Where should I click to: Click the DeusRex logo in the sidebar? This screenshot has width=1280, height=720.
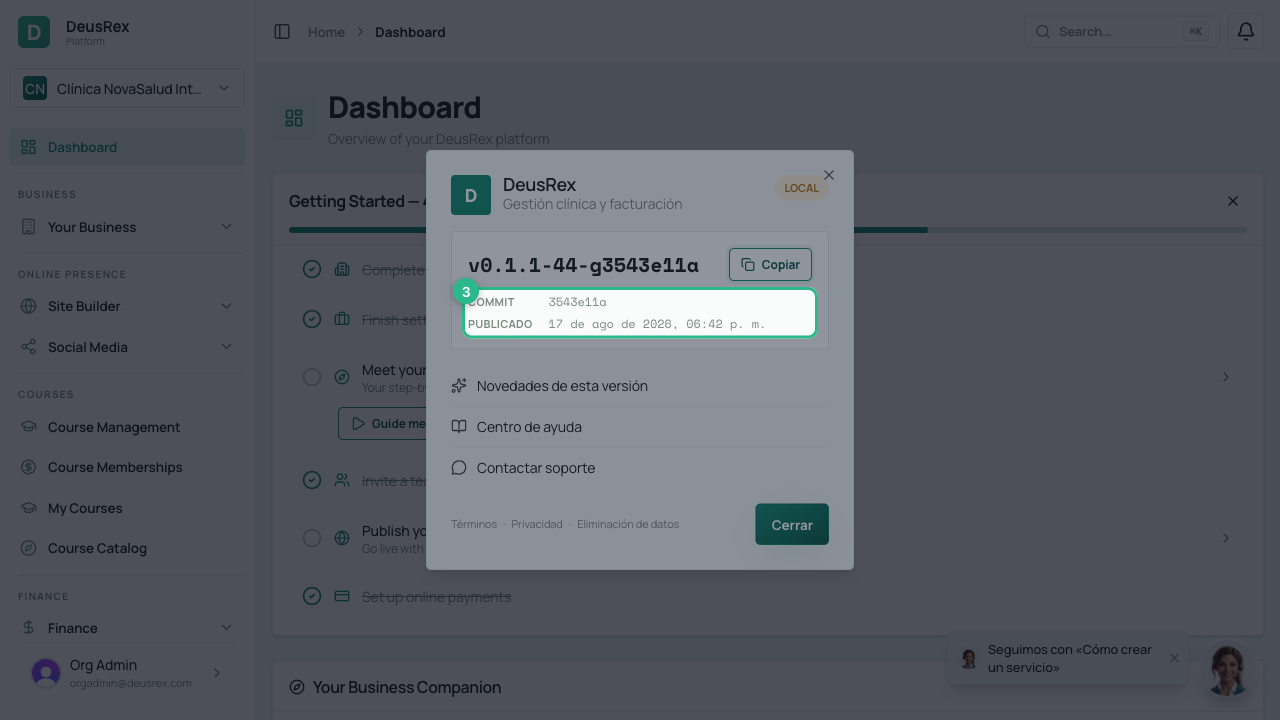[34, 32]
